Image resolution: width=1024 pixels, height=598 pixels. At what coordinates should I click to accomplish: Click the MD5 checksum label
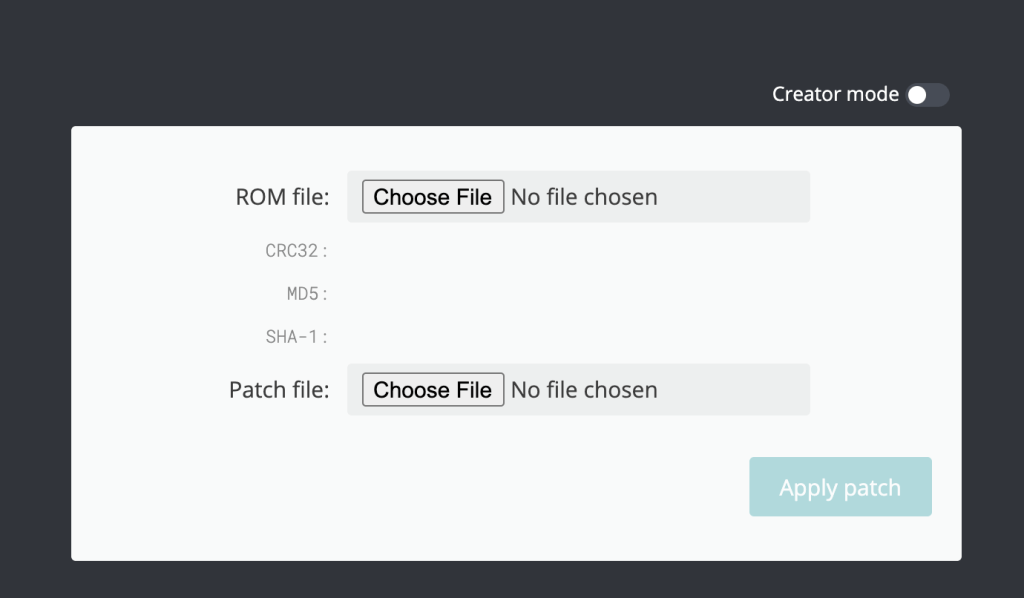click(x=307, y=294)
